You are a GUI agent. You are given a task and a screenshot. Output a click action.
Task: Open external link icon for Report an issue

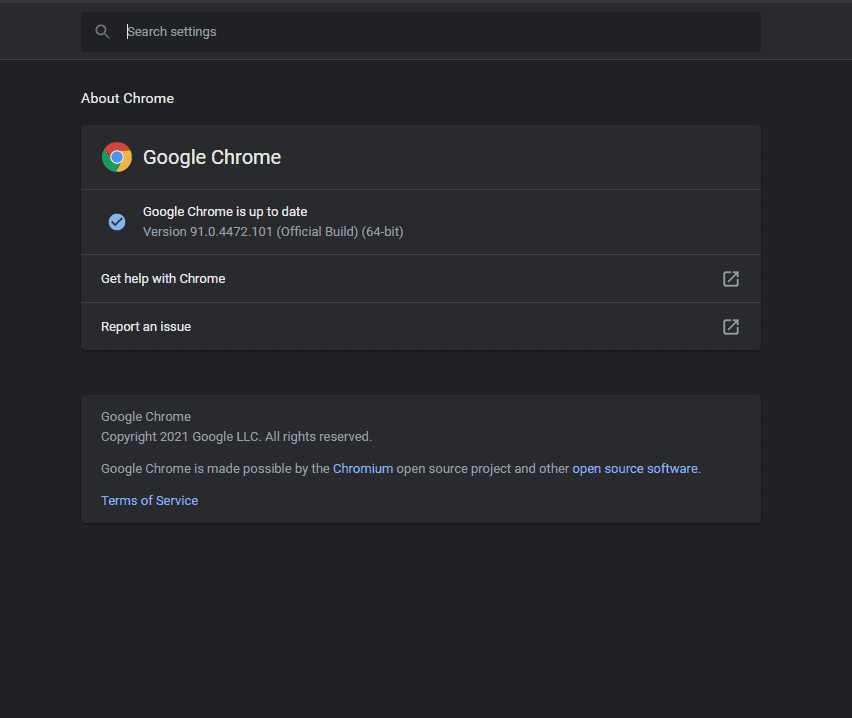(731, 327)
